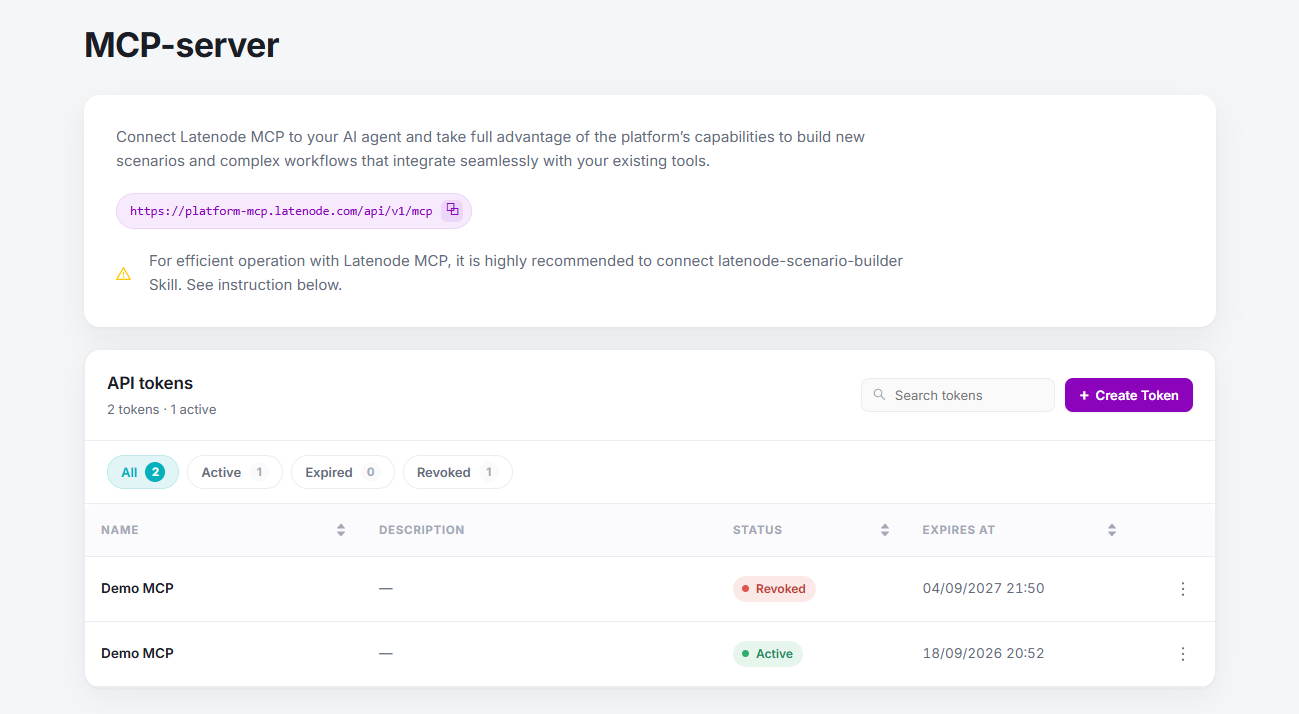Click the DESCRIPTION column header
Viewport: 1299px width, 714px height.
(x=422, y=530)
